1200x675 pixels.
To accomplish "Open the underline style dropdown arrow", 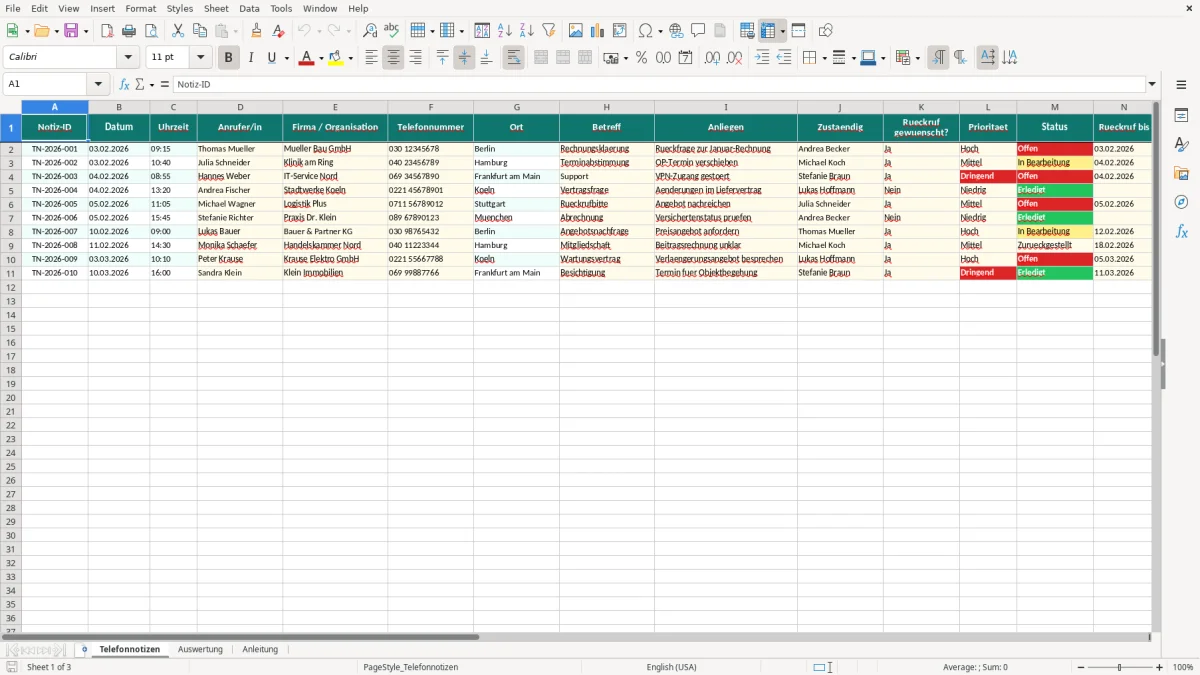I will pyautogui.click(x=287, y=58).
